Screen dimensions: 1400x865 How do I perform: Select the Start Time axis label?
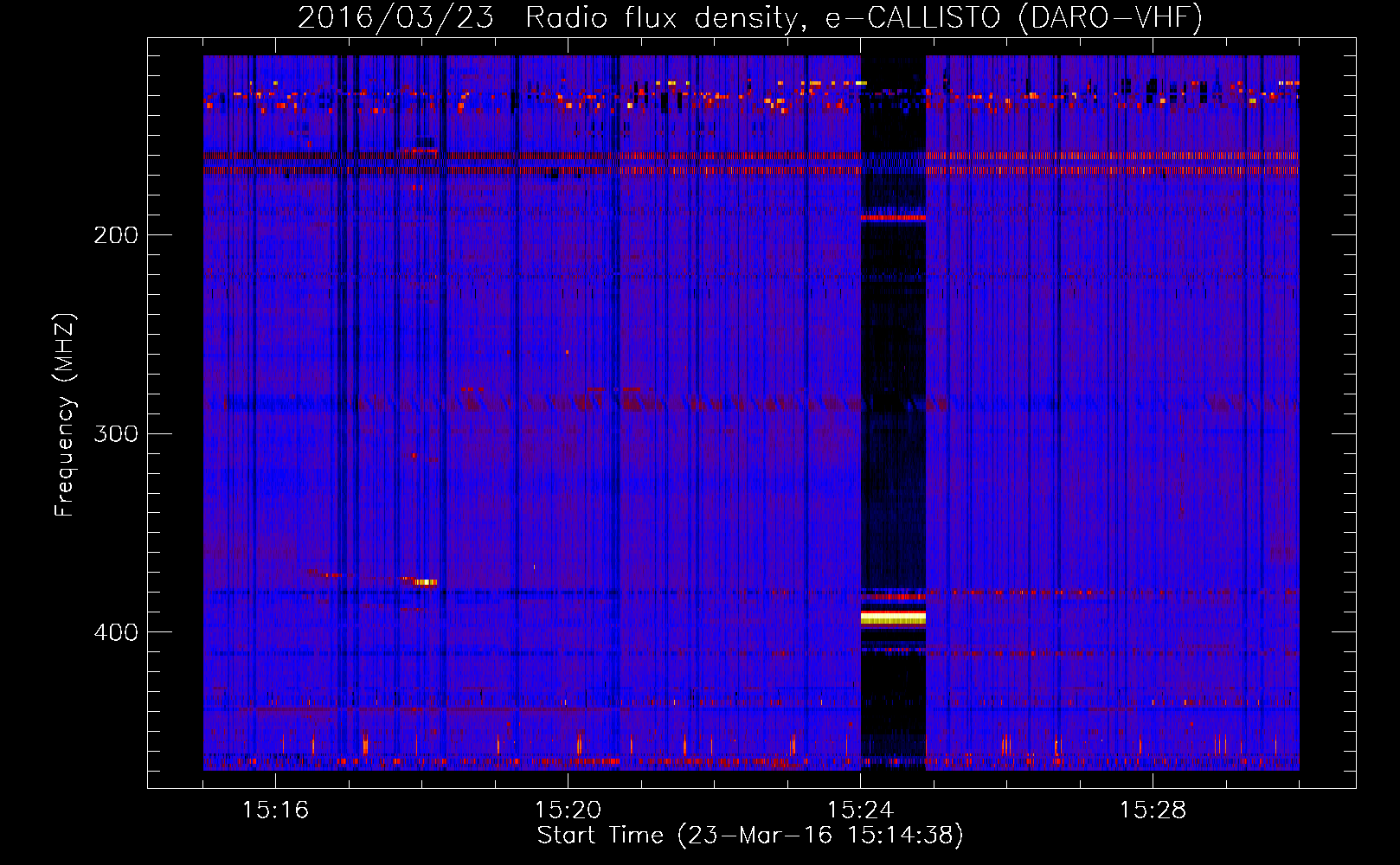coord(750,836)
